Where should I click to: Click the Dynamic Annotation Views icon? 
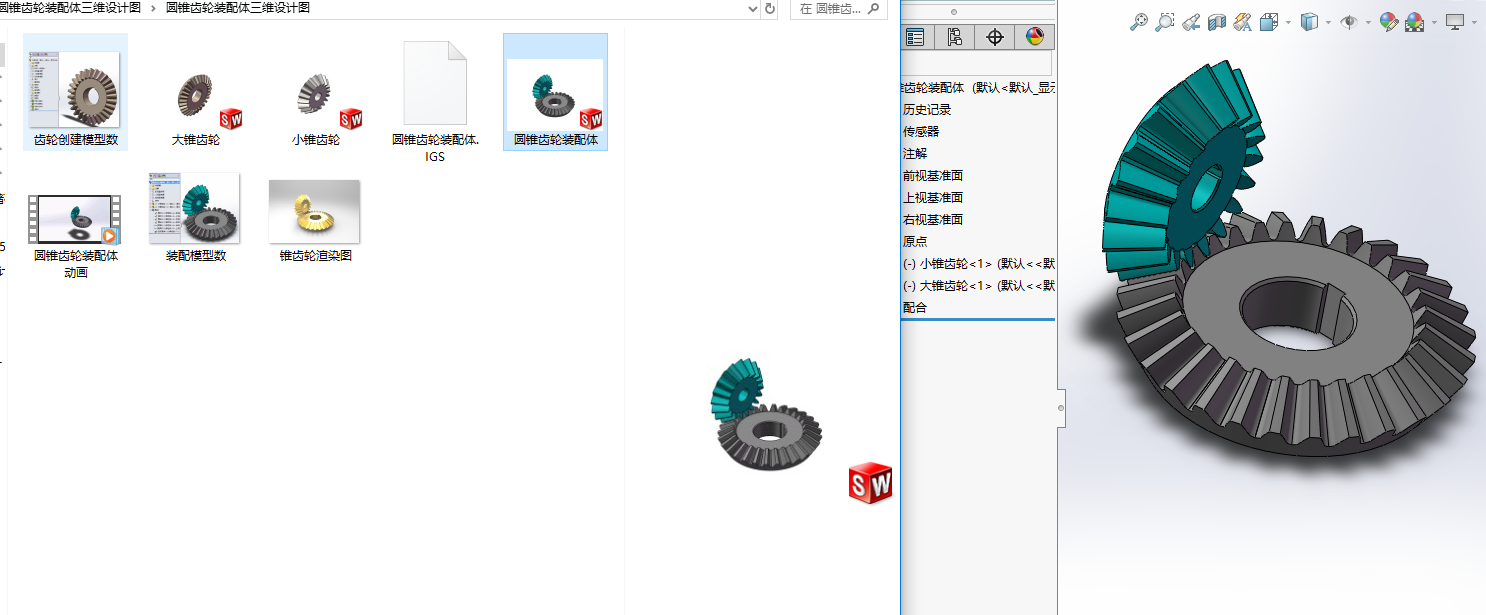coord(1243,21)
